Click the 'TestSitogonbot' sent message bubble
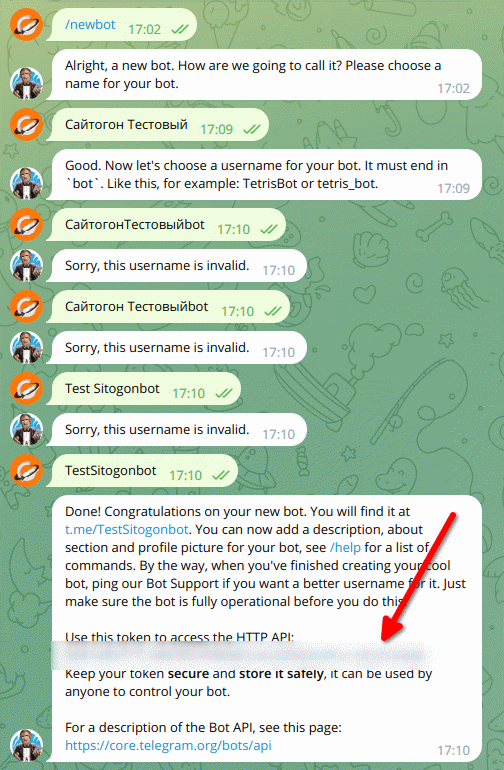Screen dimensions: 504x770 coord(142,470)
